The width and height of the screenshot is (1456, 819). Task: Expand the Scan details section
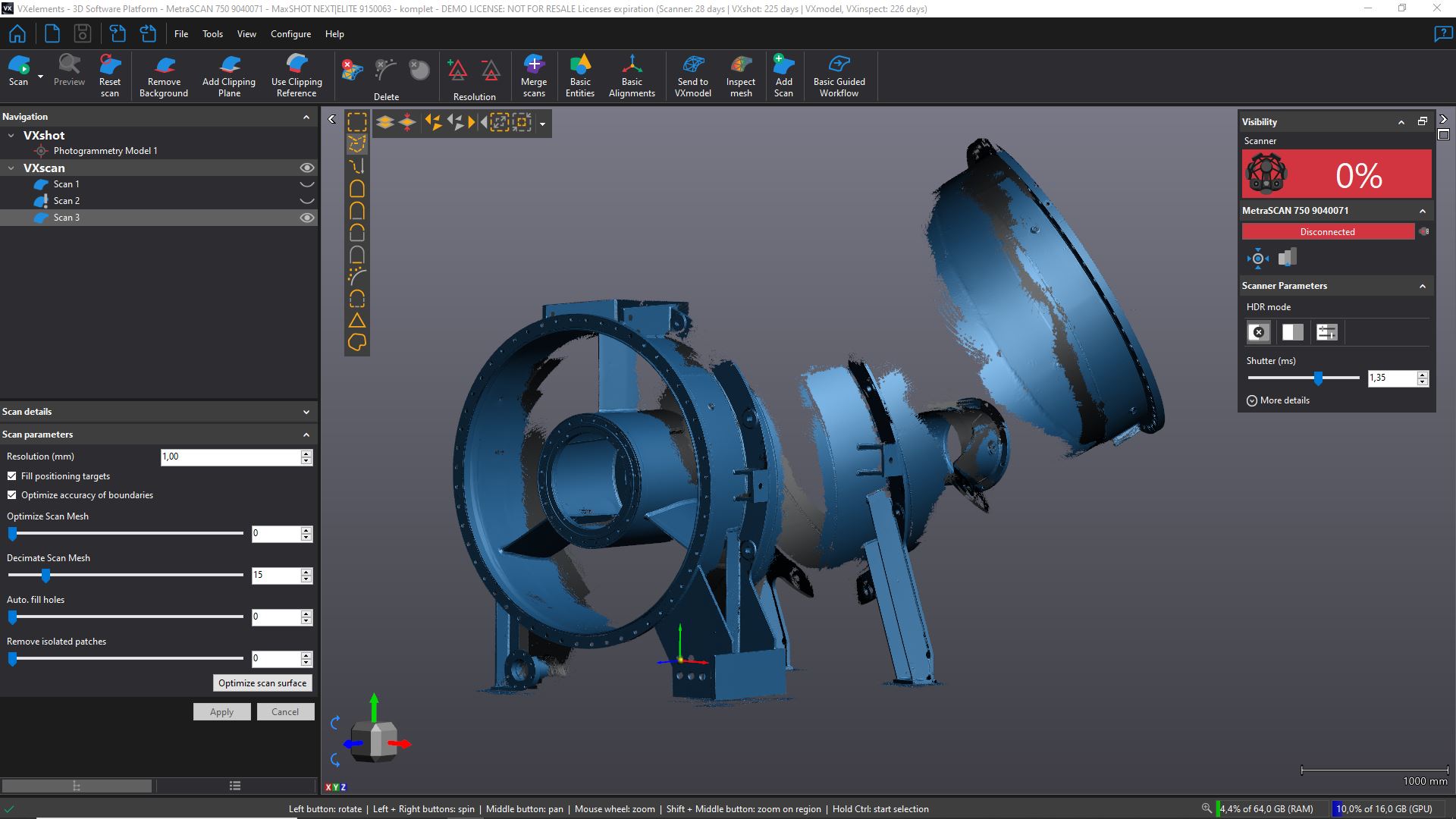[306, 412]
